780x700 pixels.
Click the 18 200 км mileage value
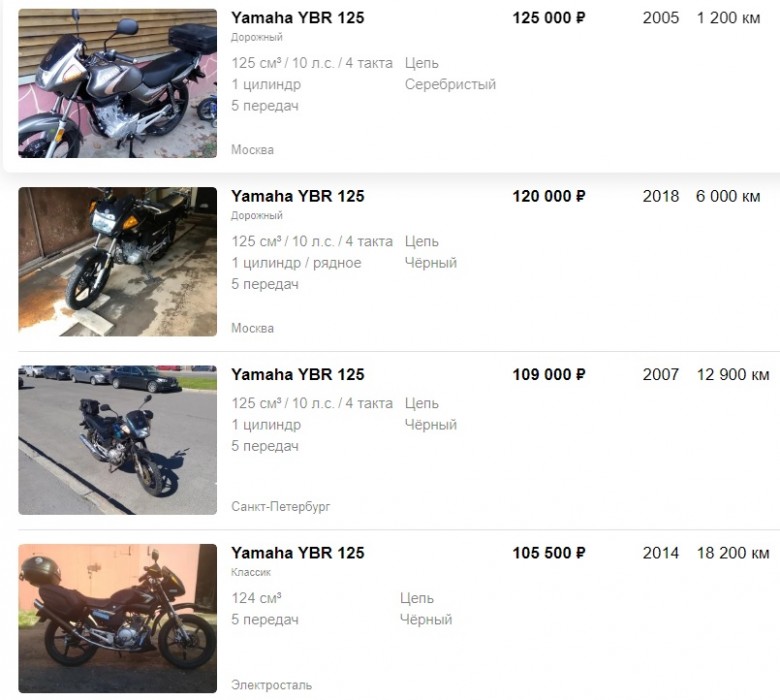[733, 553]
